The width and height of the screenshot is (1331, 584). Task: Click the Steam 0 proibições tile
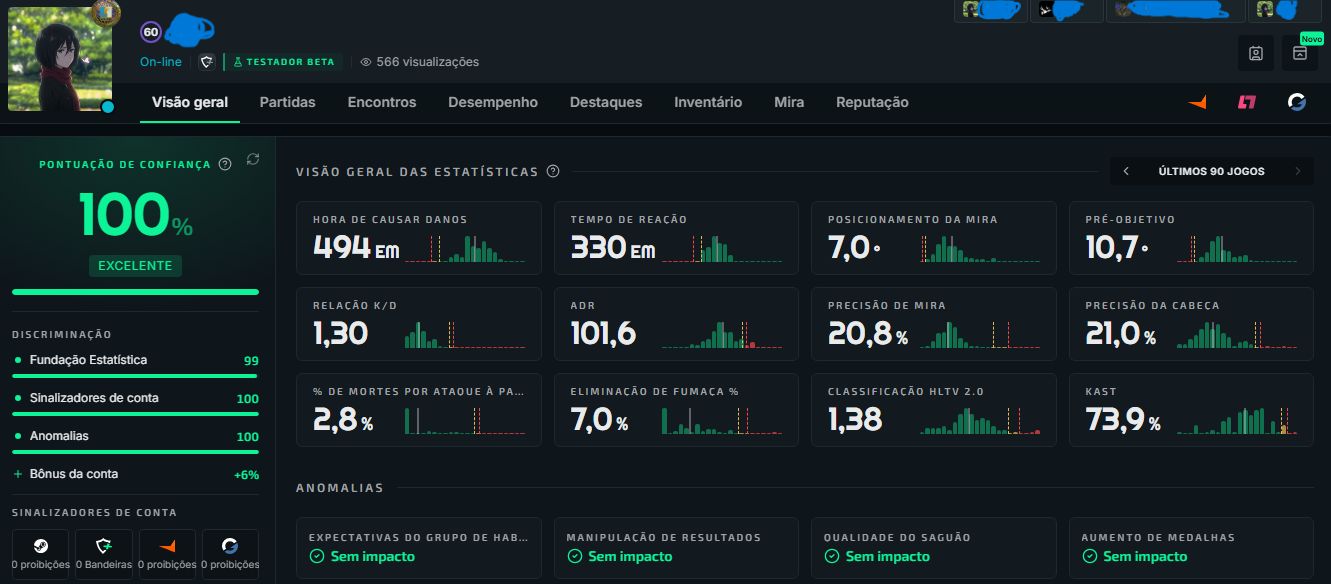click(x=40, y=554)
